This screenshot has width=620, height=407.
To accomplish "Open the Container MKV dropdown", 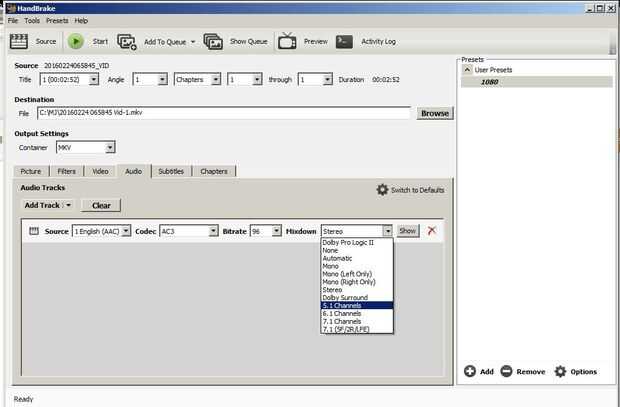I will pos(110,148).
